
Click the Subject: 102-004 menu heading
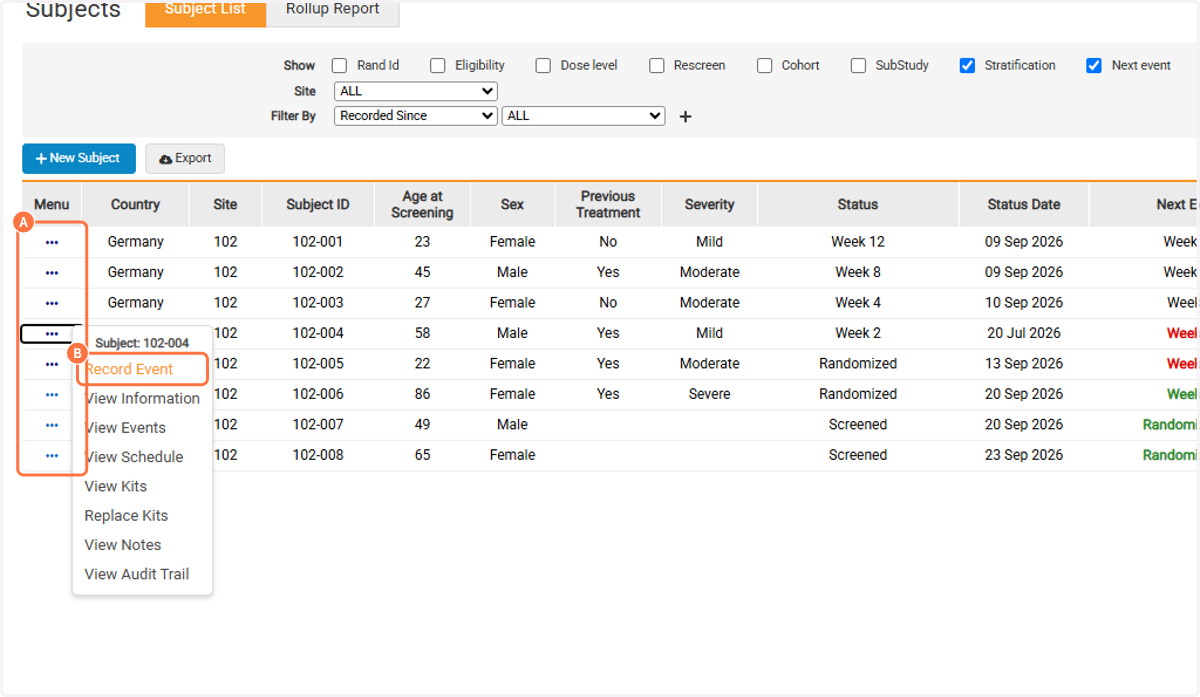142,344
